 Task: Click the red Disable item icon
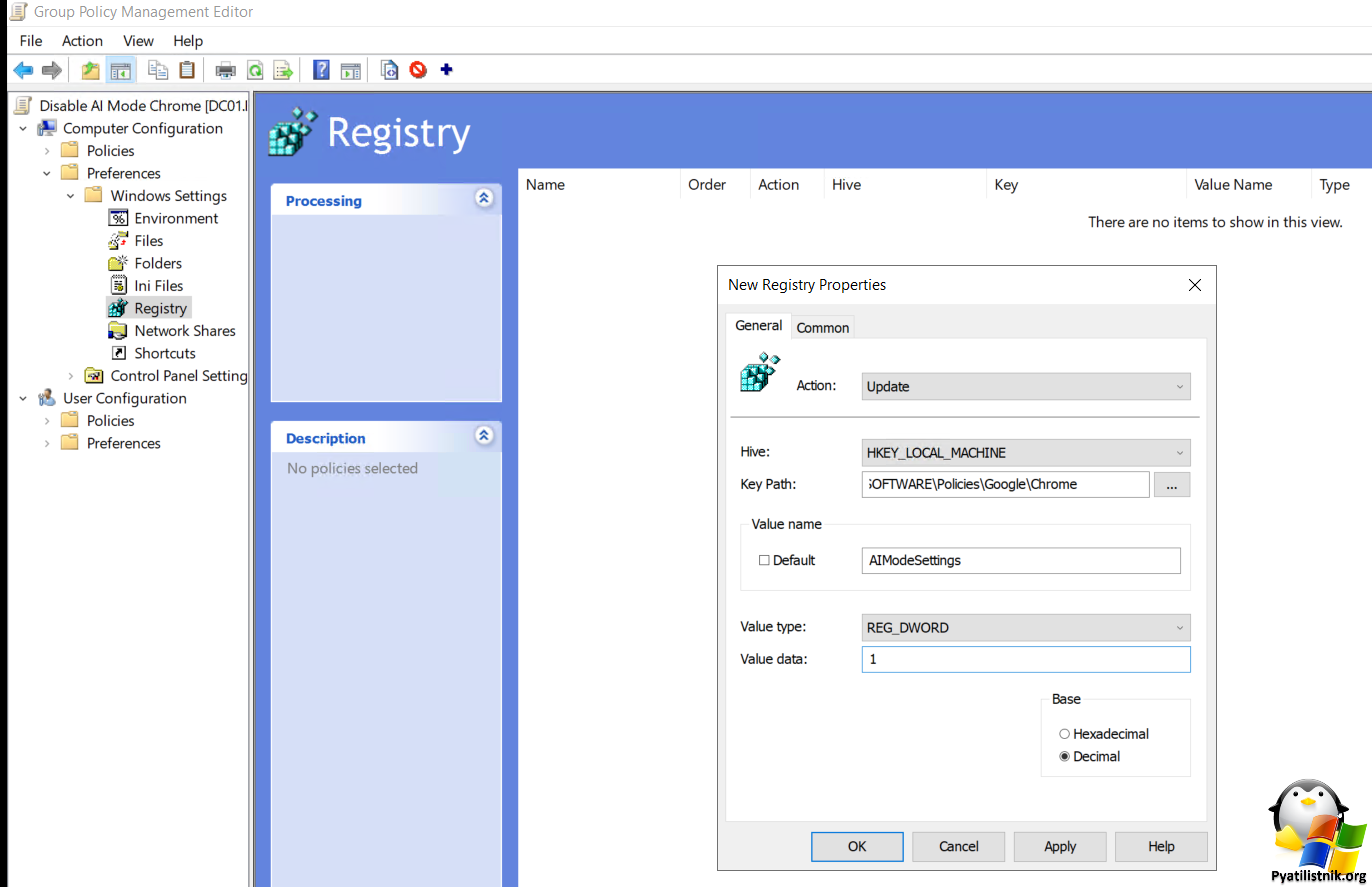coord(418,70)
